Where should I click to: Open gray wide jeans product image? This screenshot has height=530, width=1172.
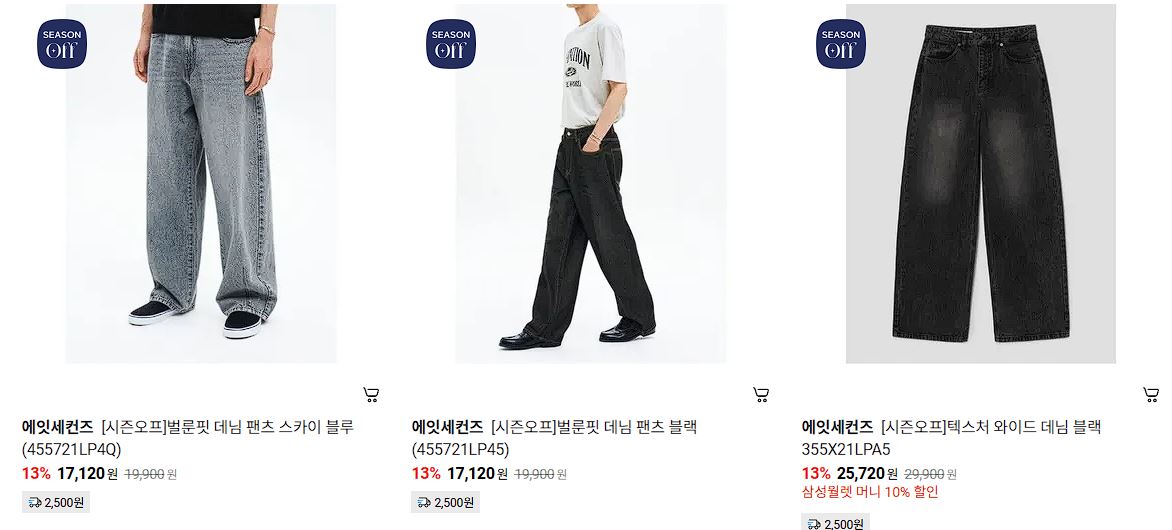201,183
